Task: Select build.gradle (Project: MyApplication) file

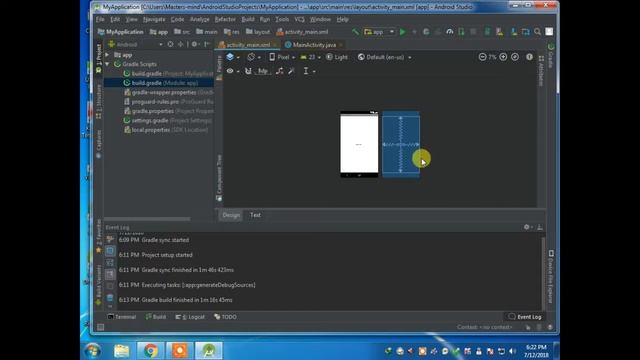Action: (x=168, y=73)
